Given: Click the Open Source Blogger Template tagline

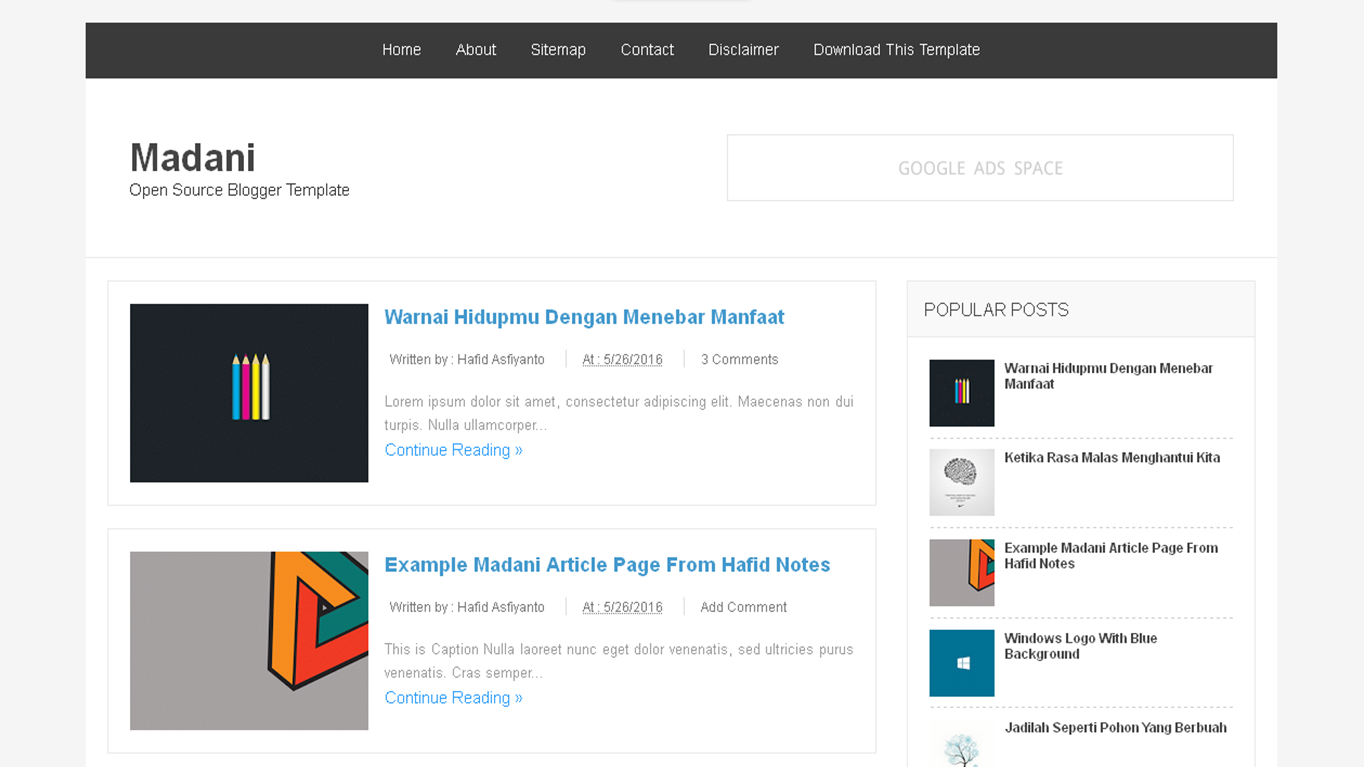Looking at the screenshot, I should tap(239, 190).
